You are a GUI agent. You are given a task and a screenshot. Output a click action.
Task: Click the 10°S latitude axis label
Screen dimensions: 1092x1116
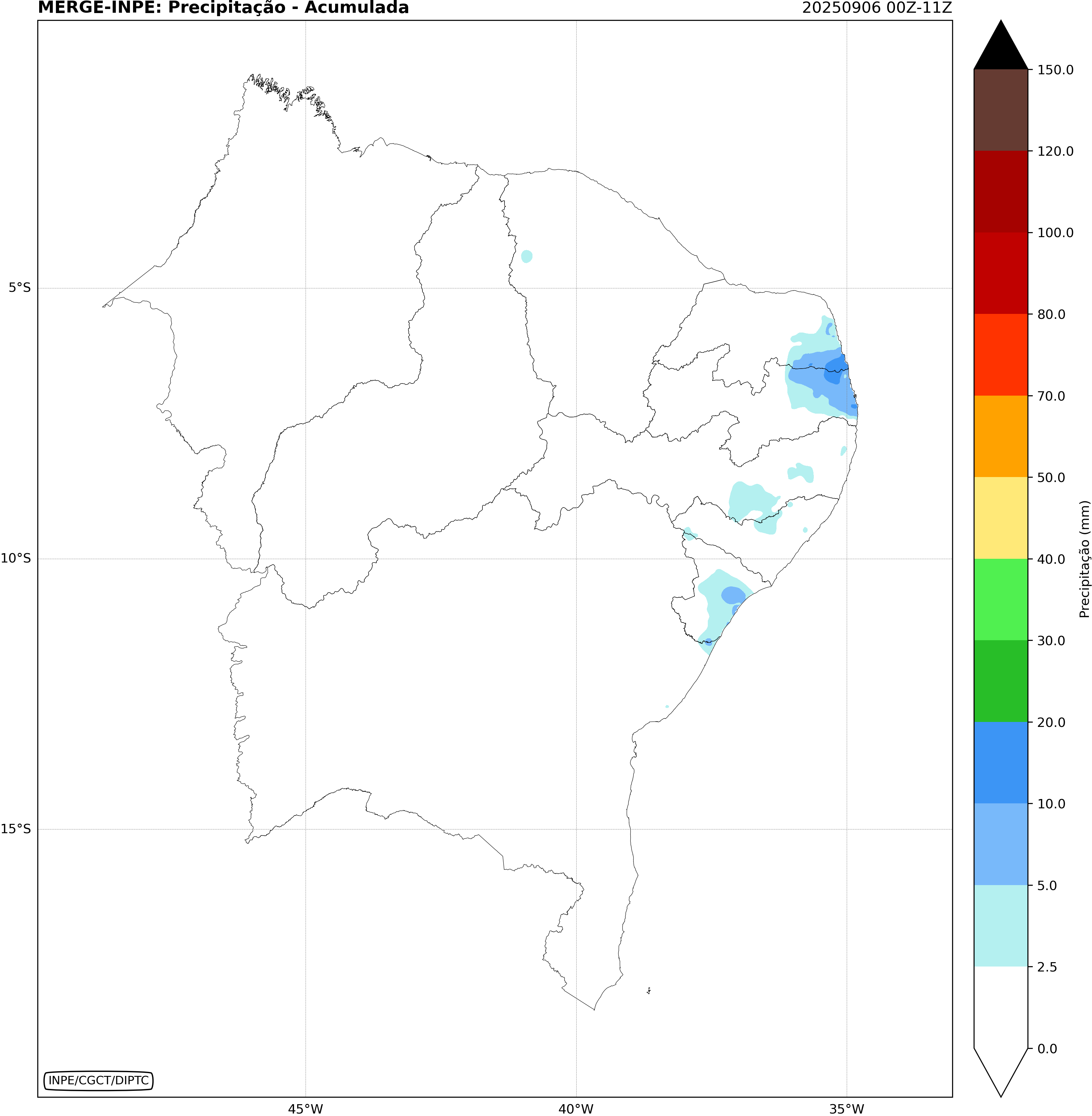click(16, 558)
